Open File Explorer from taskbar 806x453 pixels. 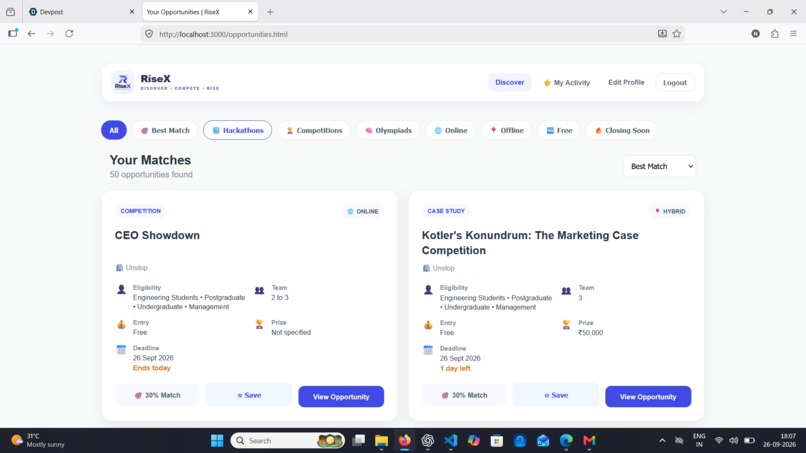(381, 441)
